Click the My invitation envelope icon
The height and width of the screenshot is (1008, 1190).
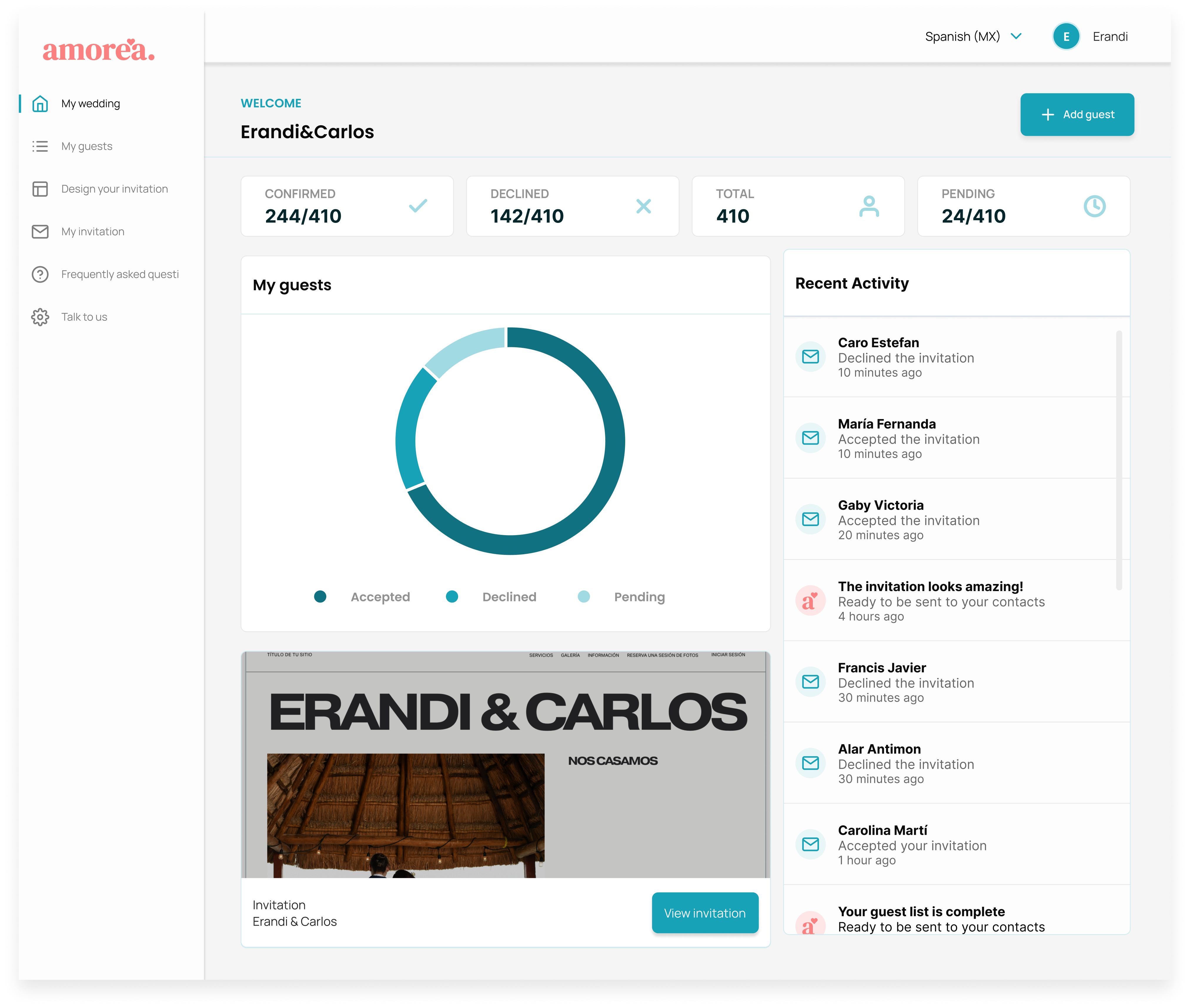(x=40, y=231)
